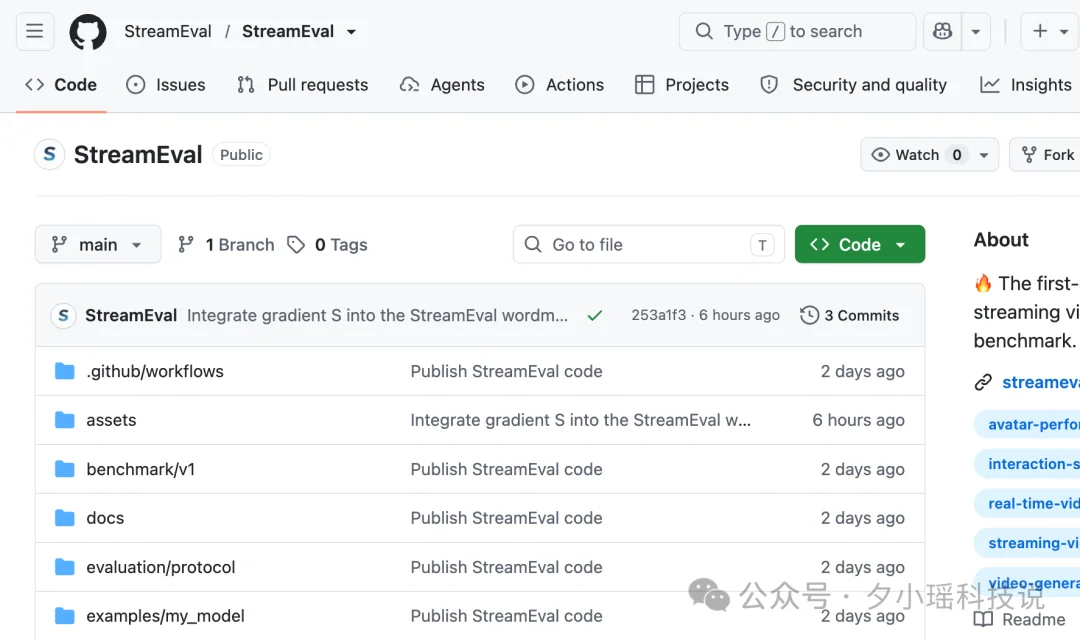Image resolution: width=1080 pixels, height=640 pixels.
Task: Open the Readme link in About
Action: 1019,619
